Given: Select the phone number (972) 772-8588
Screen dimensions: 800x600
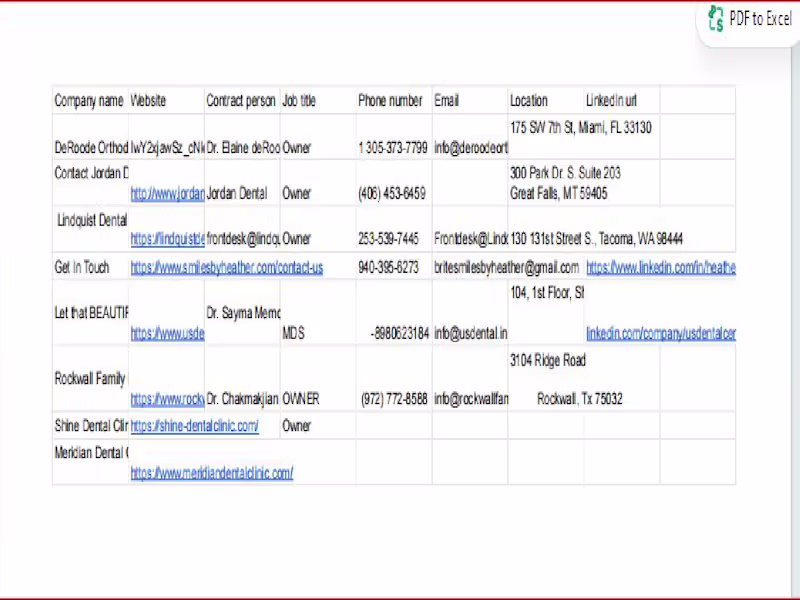Looking at the screenshot, I should click(394, 399).
